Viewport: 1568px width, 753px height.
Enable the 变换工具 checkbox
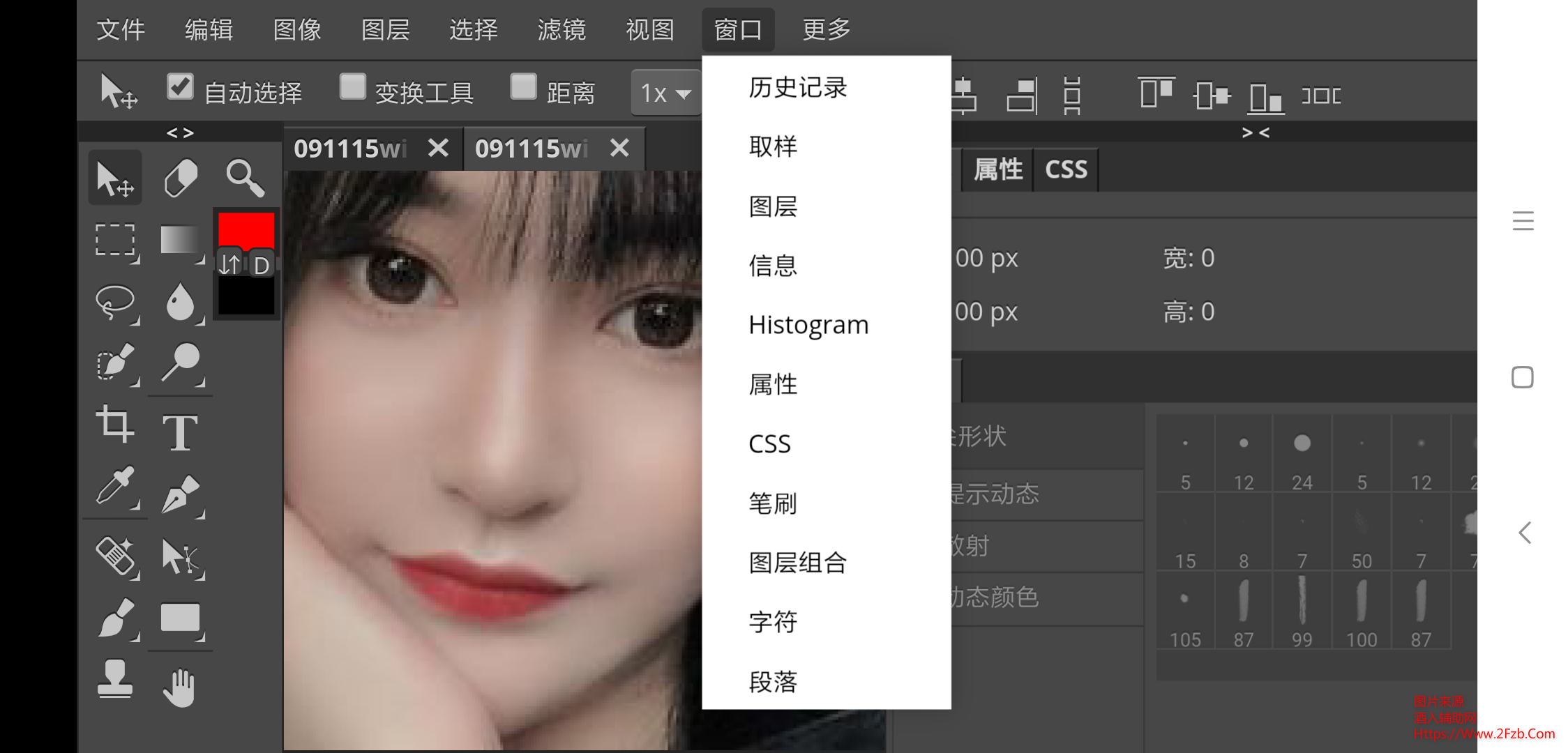353,87
